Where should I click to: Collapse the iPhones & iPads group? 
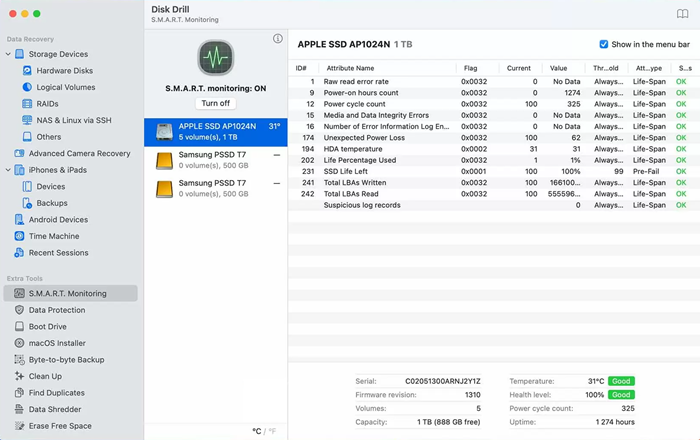tap(8, 170)
